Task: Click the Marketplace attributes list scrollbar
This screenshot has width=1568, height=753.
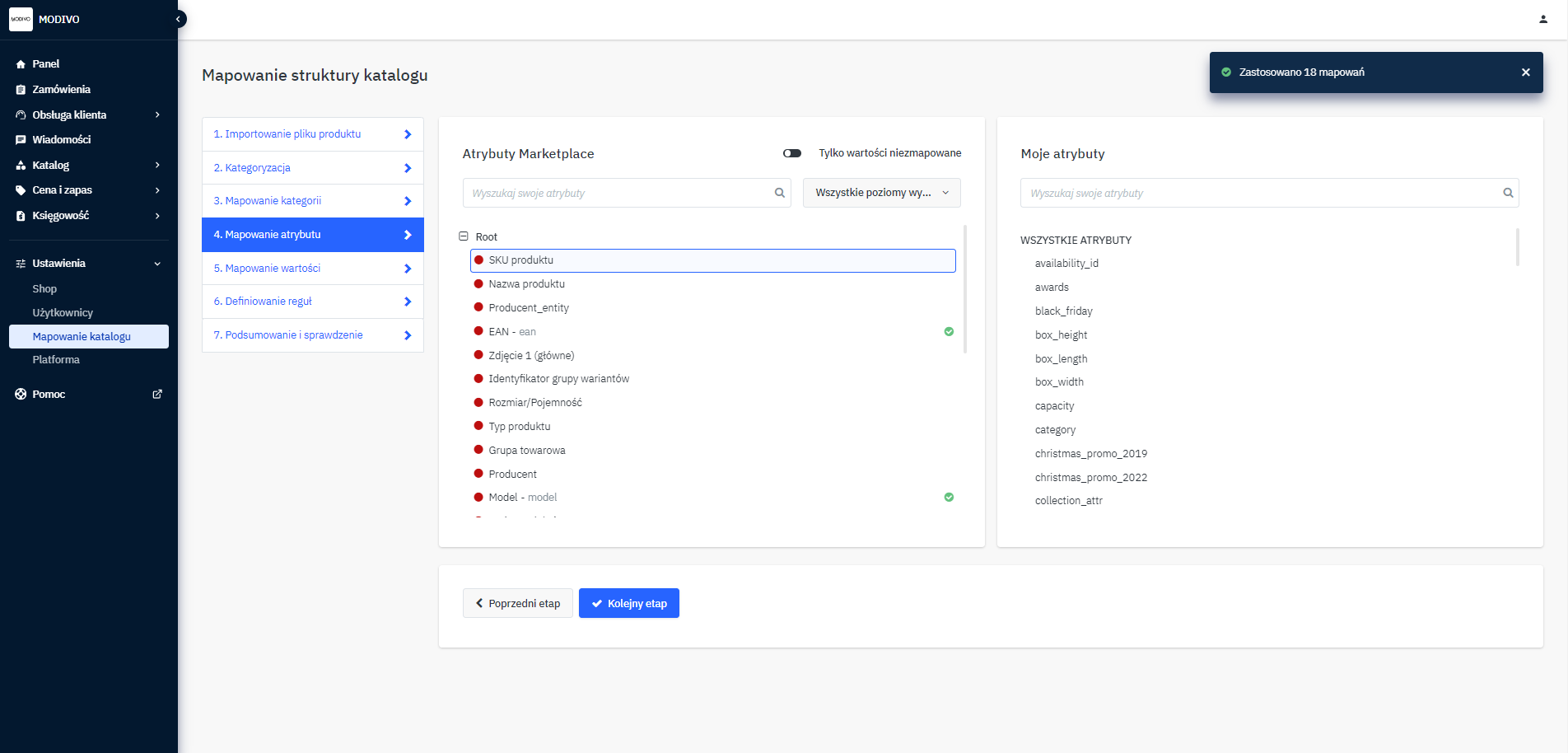Action: pos(964,288)
